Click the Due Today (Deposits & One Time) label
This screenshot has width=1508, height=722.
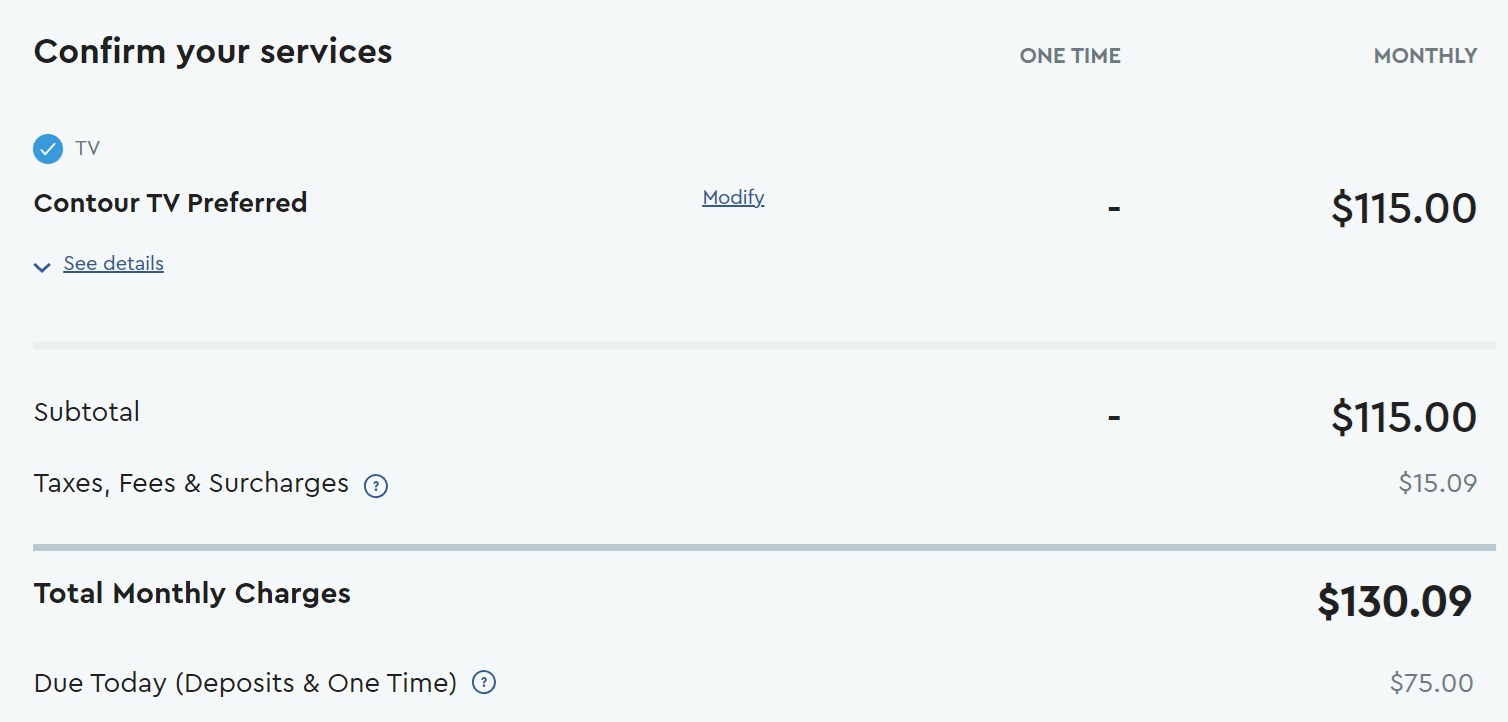245,684
